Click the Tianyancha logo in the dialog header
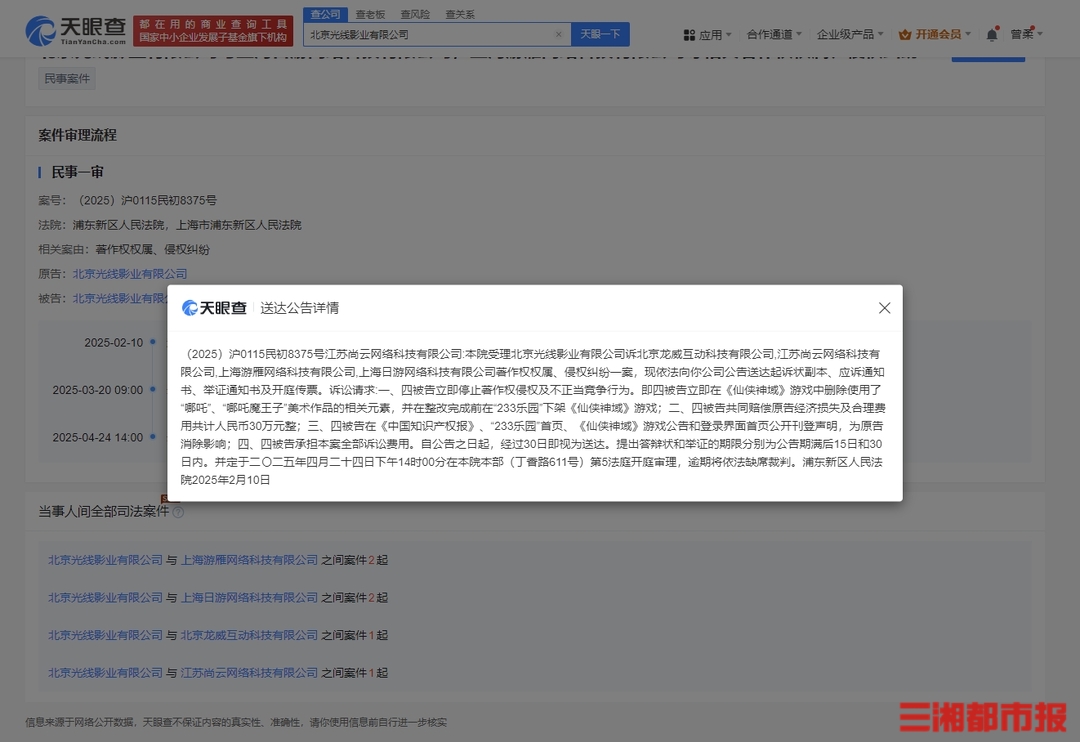 (214, 308)
